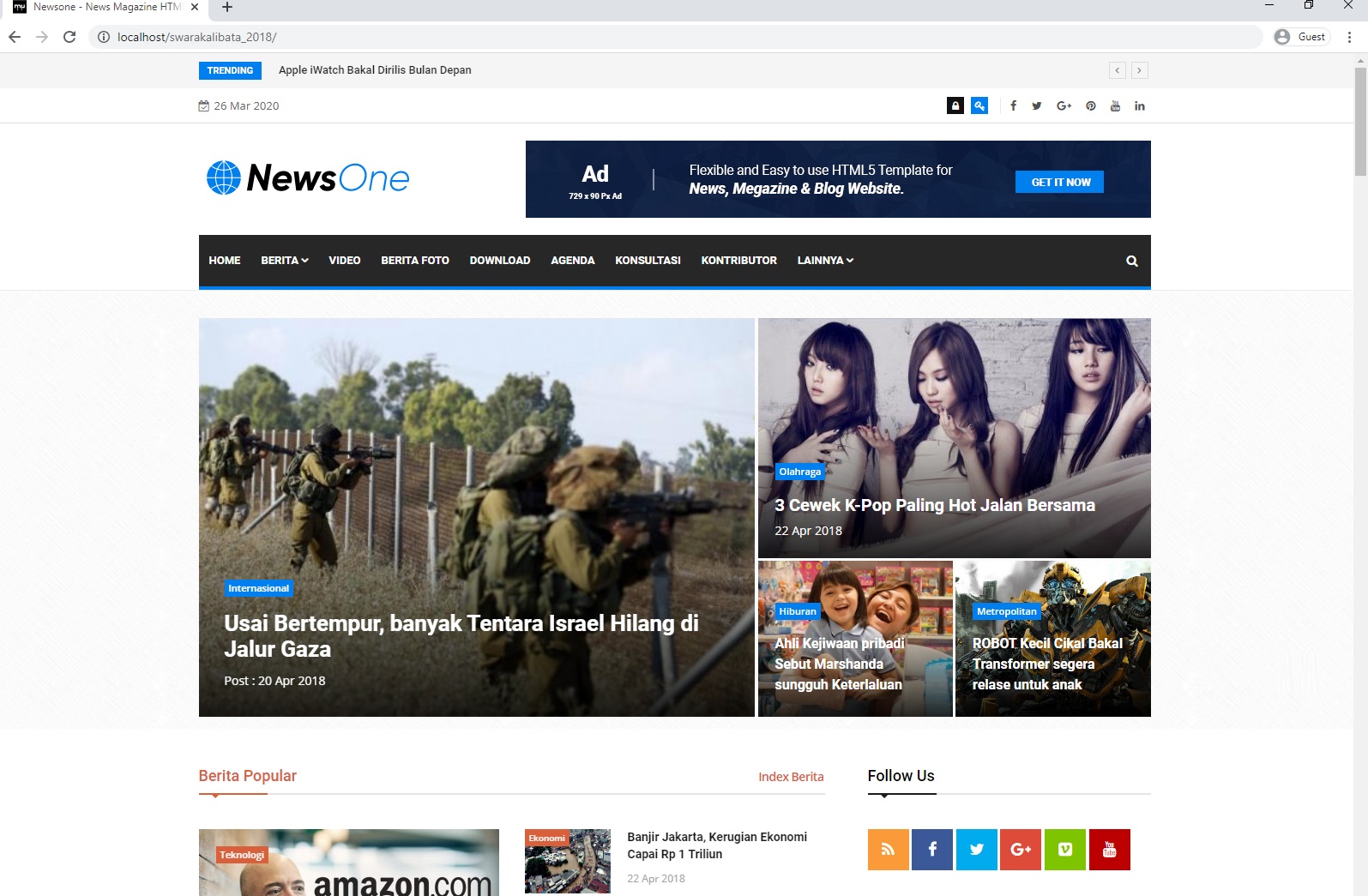The height and width of the screenshot is (896, 1368).
Task: Expand the LAINNYA dropdown menu
Action: [825, 261]
